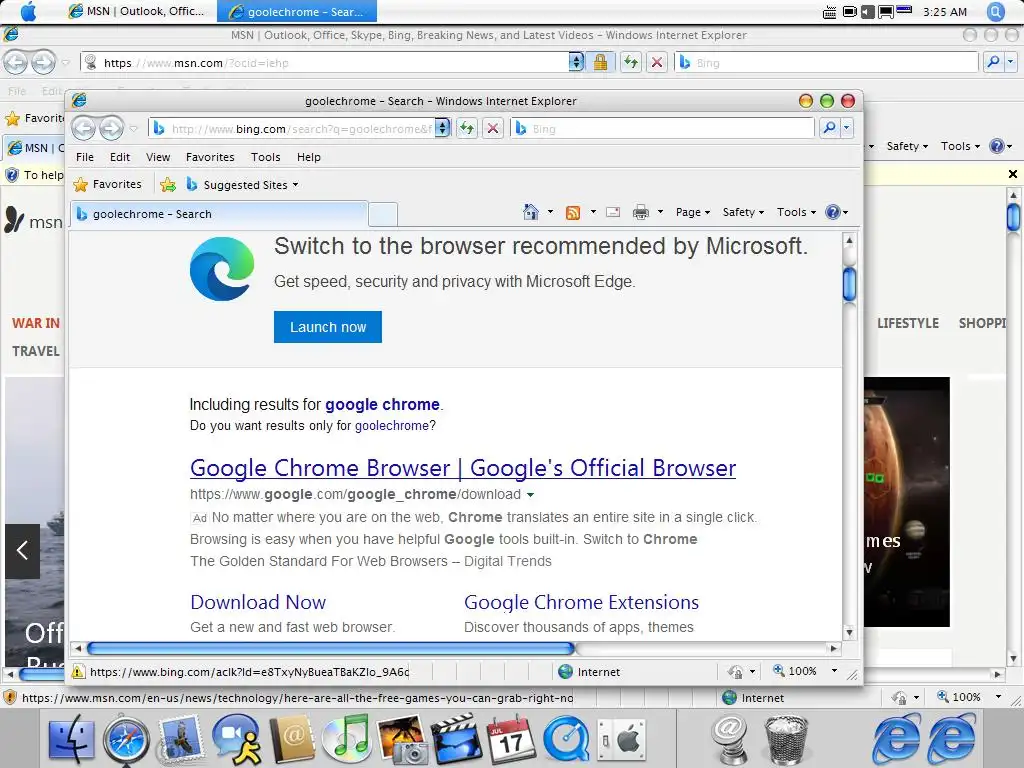This screenshot has height=768, width=1024.
Task: Click the google chrome suggestion link
Action: [382, 404]
